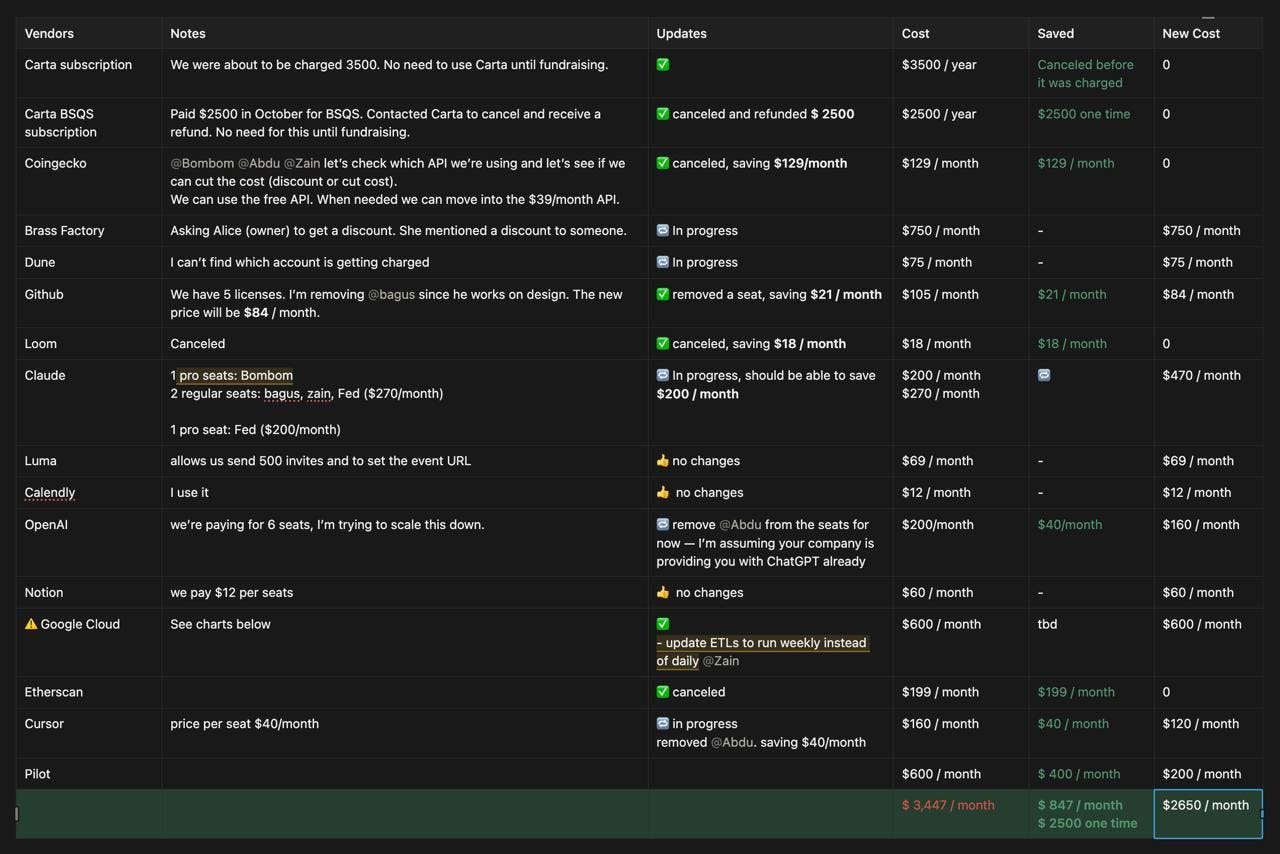Select the 'Github' vendor cell
This screenshot has height=854, width=1280.
pyautogui.click(x=89, y=303)
